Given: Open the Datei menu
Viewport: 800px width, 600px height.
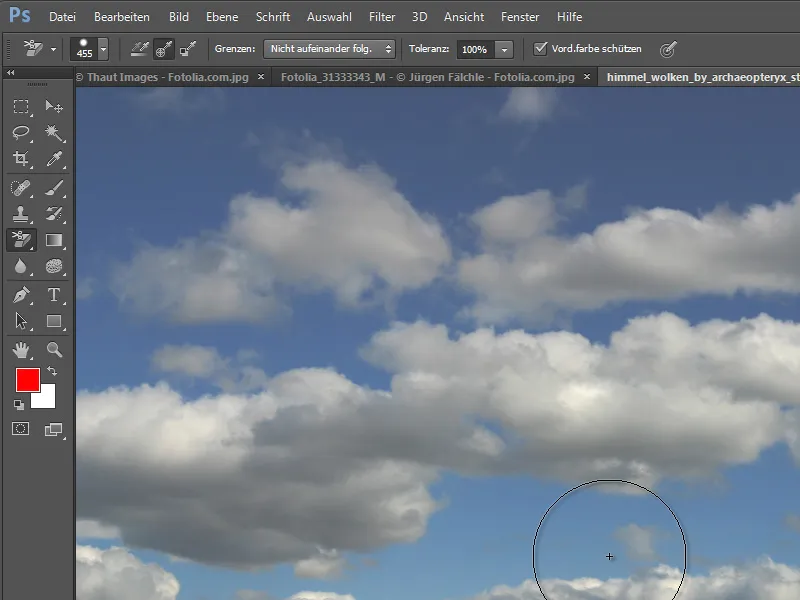Looking at the screenshot, I should tap(62, 17).
